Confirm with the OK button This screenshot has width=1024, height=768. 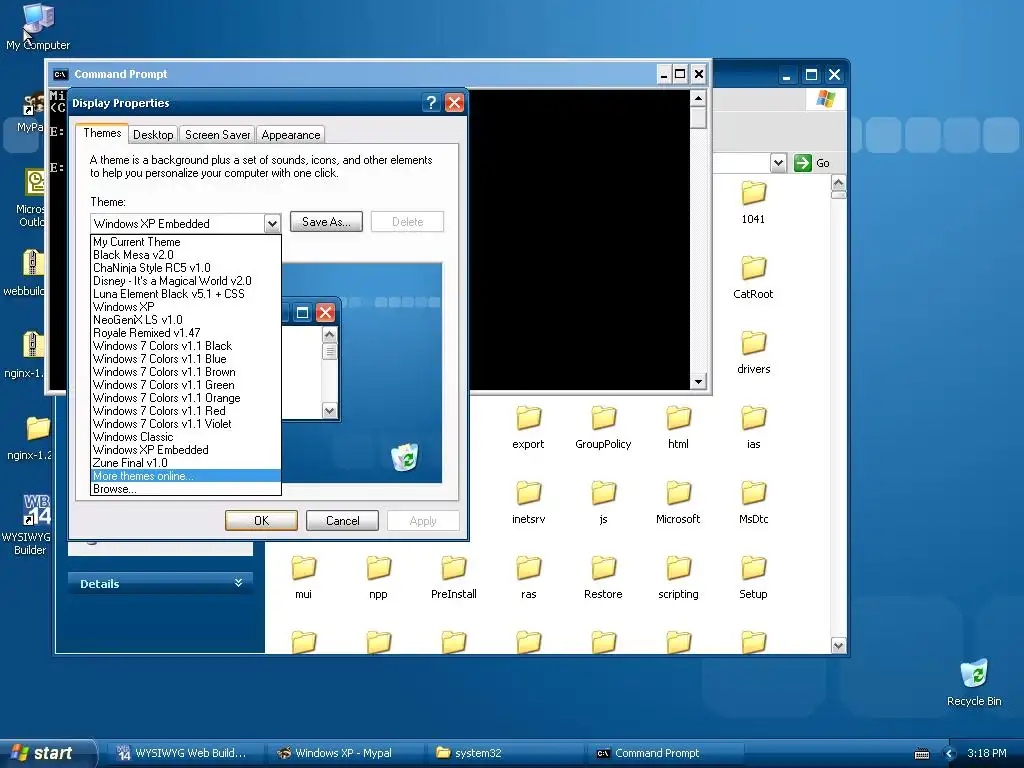[x=261, y=520]
